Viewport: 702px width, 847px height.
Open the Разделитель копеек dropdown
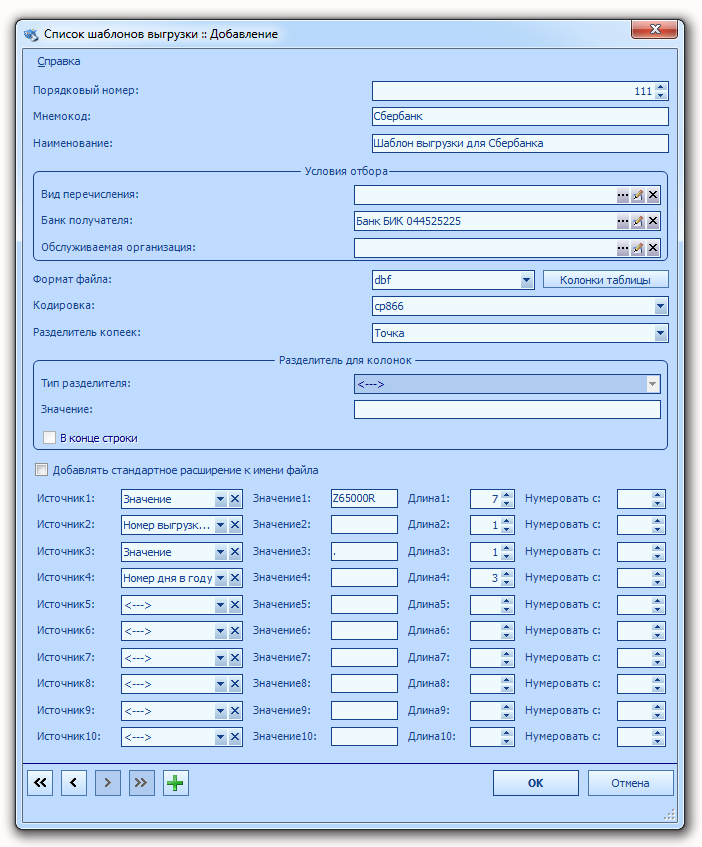660,333
